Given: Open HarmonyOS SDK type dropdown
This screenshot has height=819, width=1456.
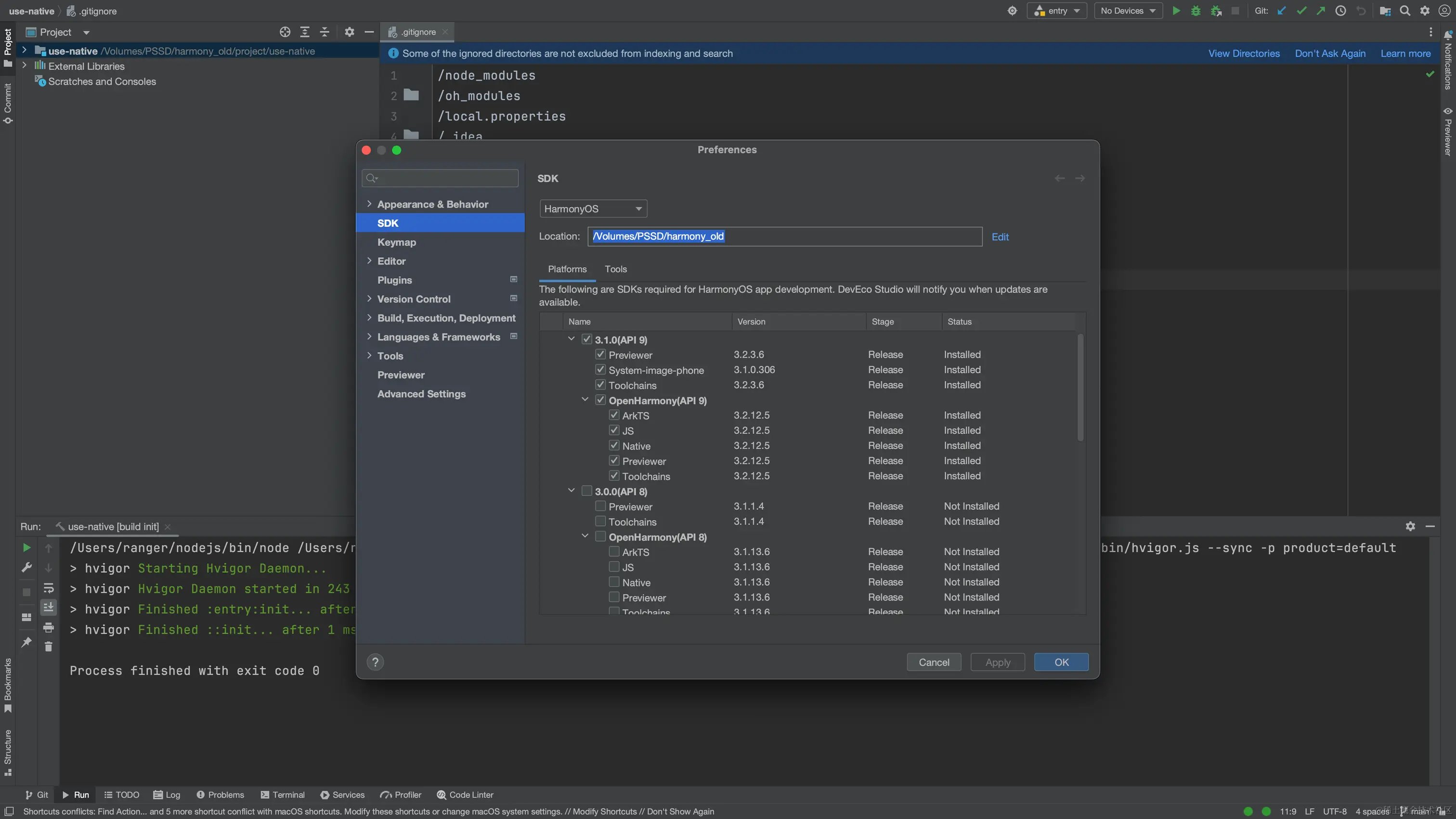Looking at the screenshot, I should [x=593, y=208].
